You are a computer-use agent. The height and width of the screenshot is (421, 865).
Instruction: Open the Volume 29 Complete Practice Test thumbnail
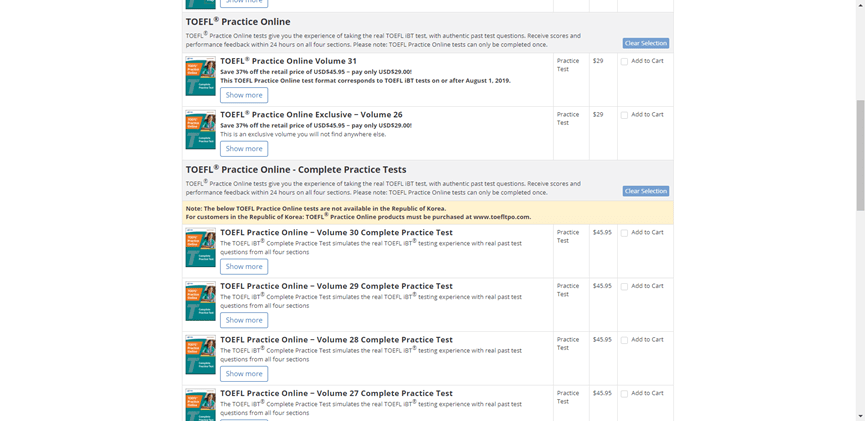coord(200,301)
